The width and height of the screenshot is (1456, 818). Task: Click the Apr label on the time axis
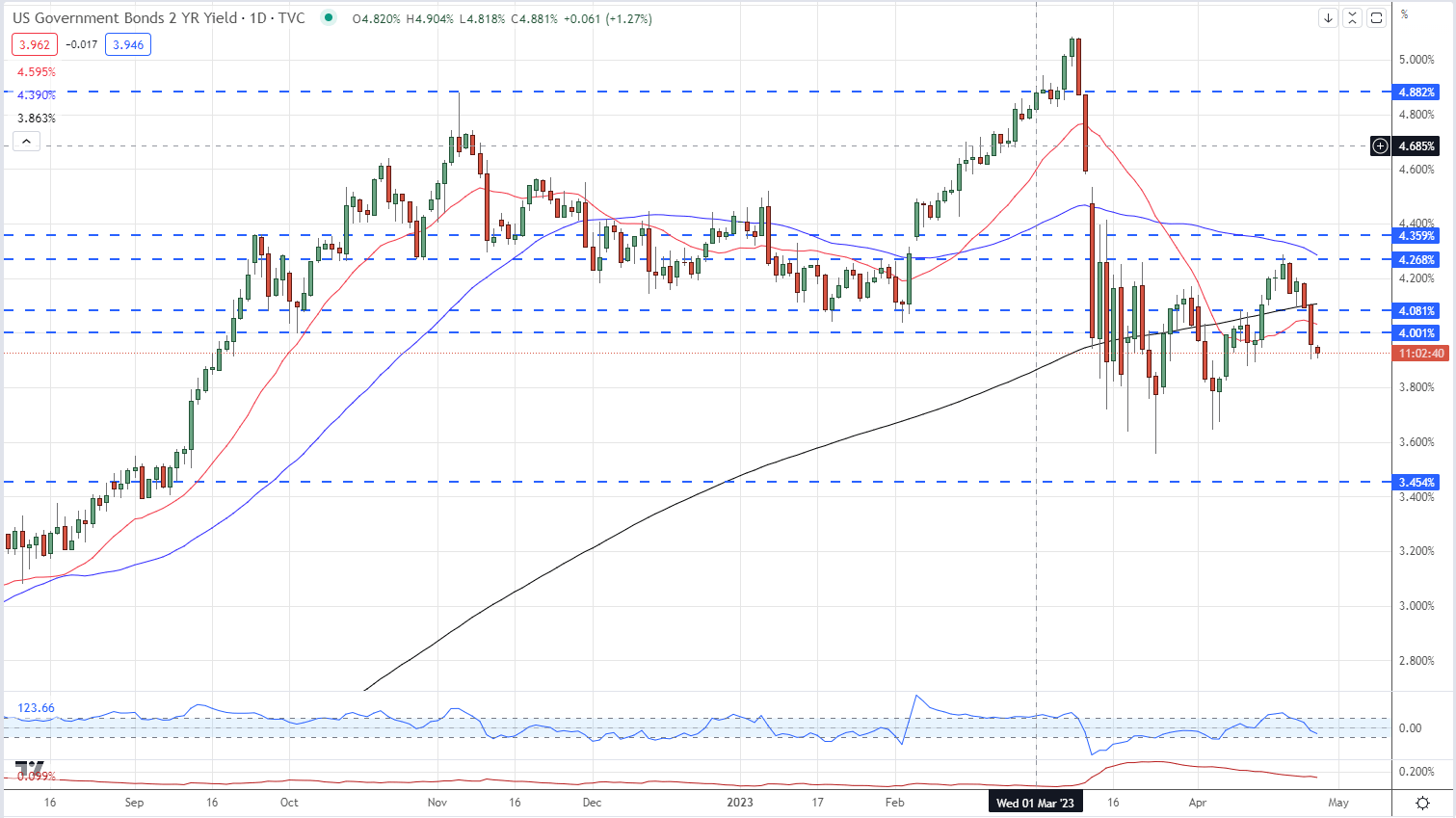click(1198, 803)
